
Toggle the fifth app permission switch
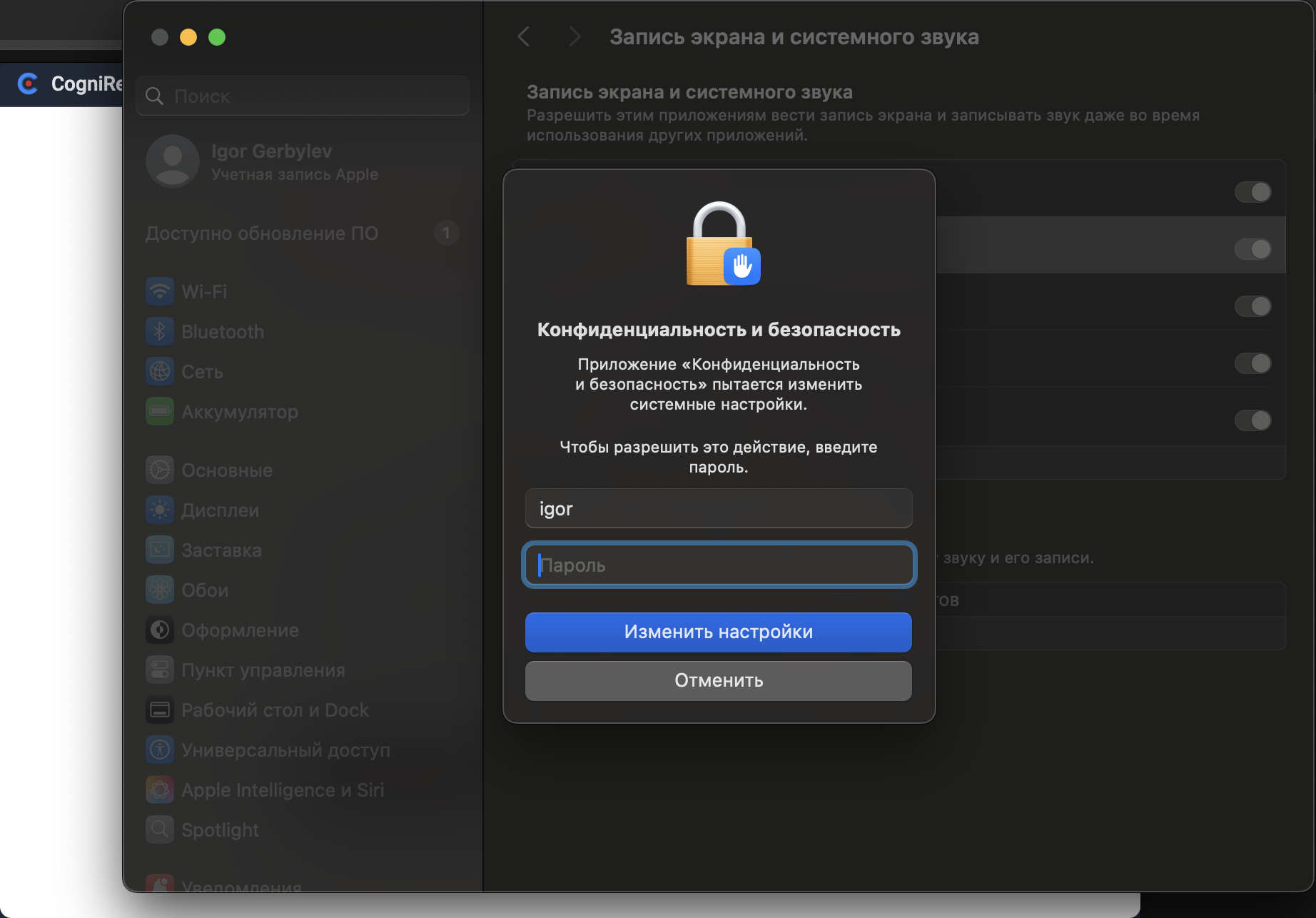tap(1252, 420)
